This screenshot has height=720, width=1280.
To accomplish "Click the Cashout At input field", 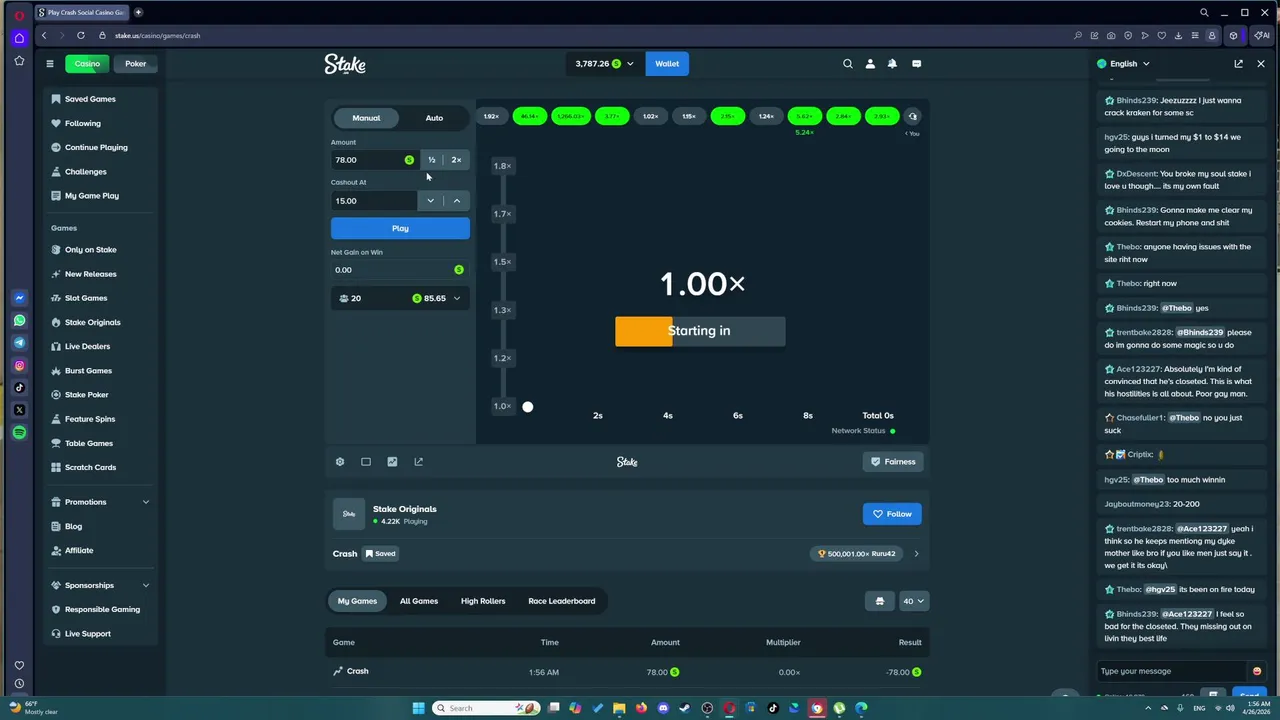I will pyautogui.click(x=375, y=201).
